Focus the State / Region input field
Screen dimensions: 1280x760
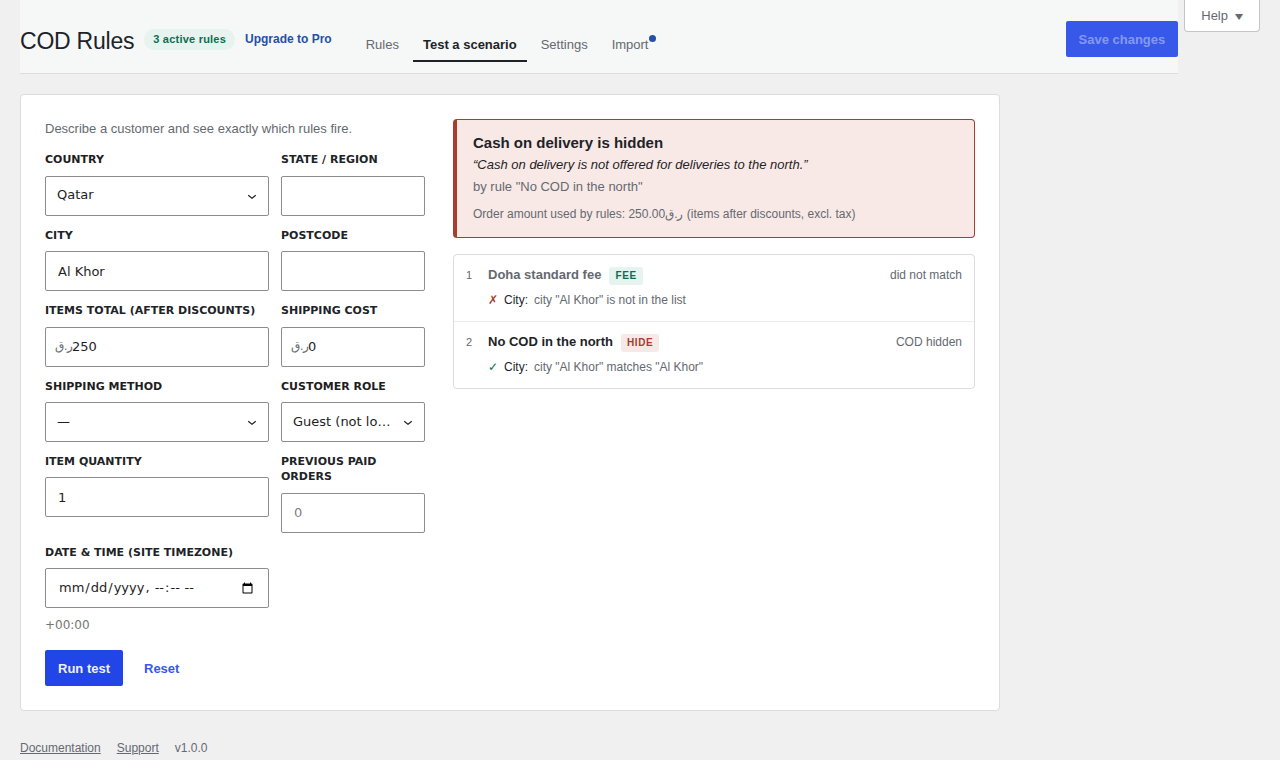point(353,196)
